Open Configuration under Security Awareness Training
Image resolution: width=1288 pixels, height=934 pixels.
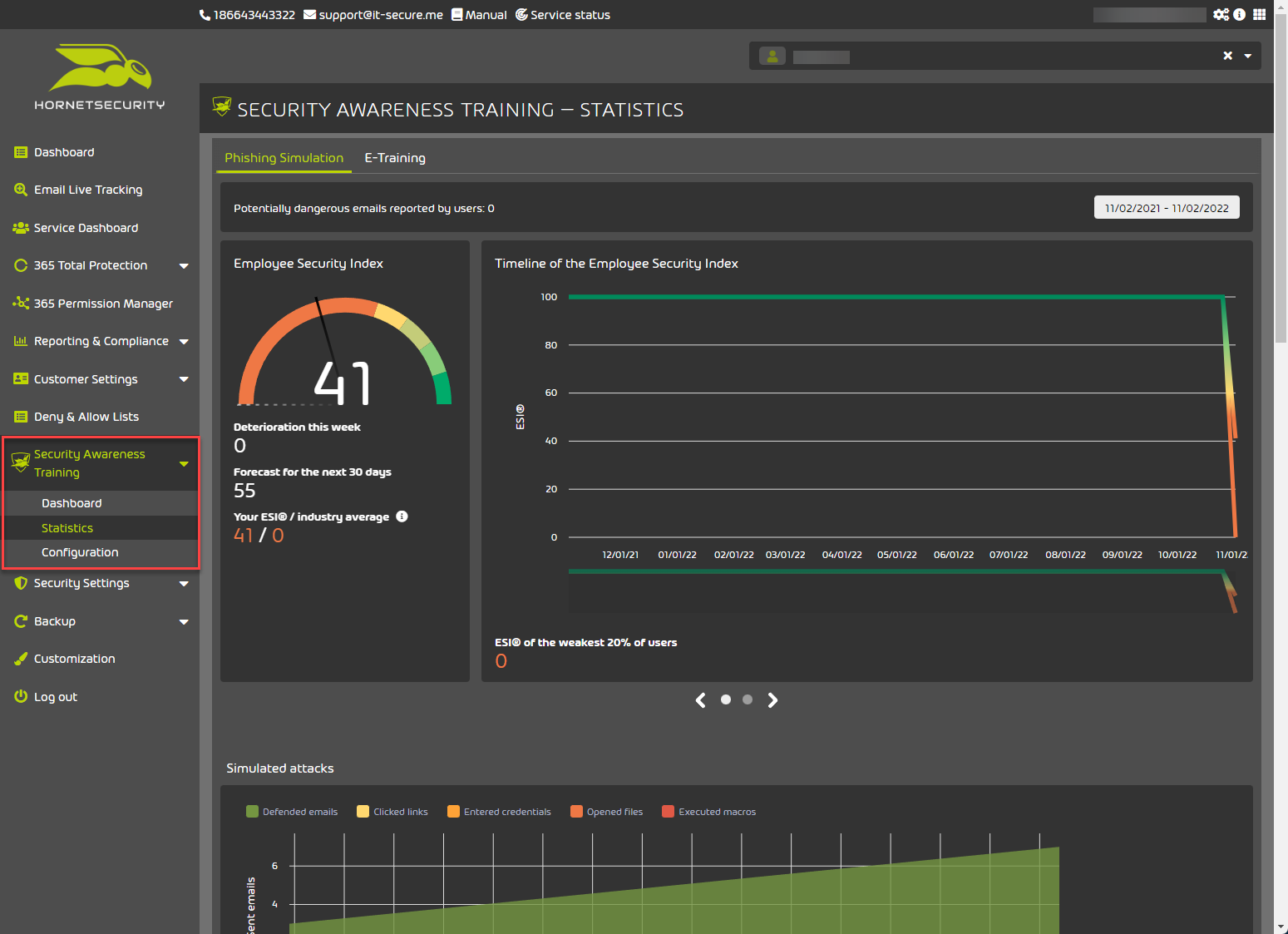(80, 552)
